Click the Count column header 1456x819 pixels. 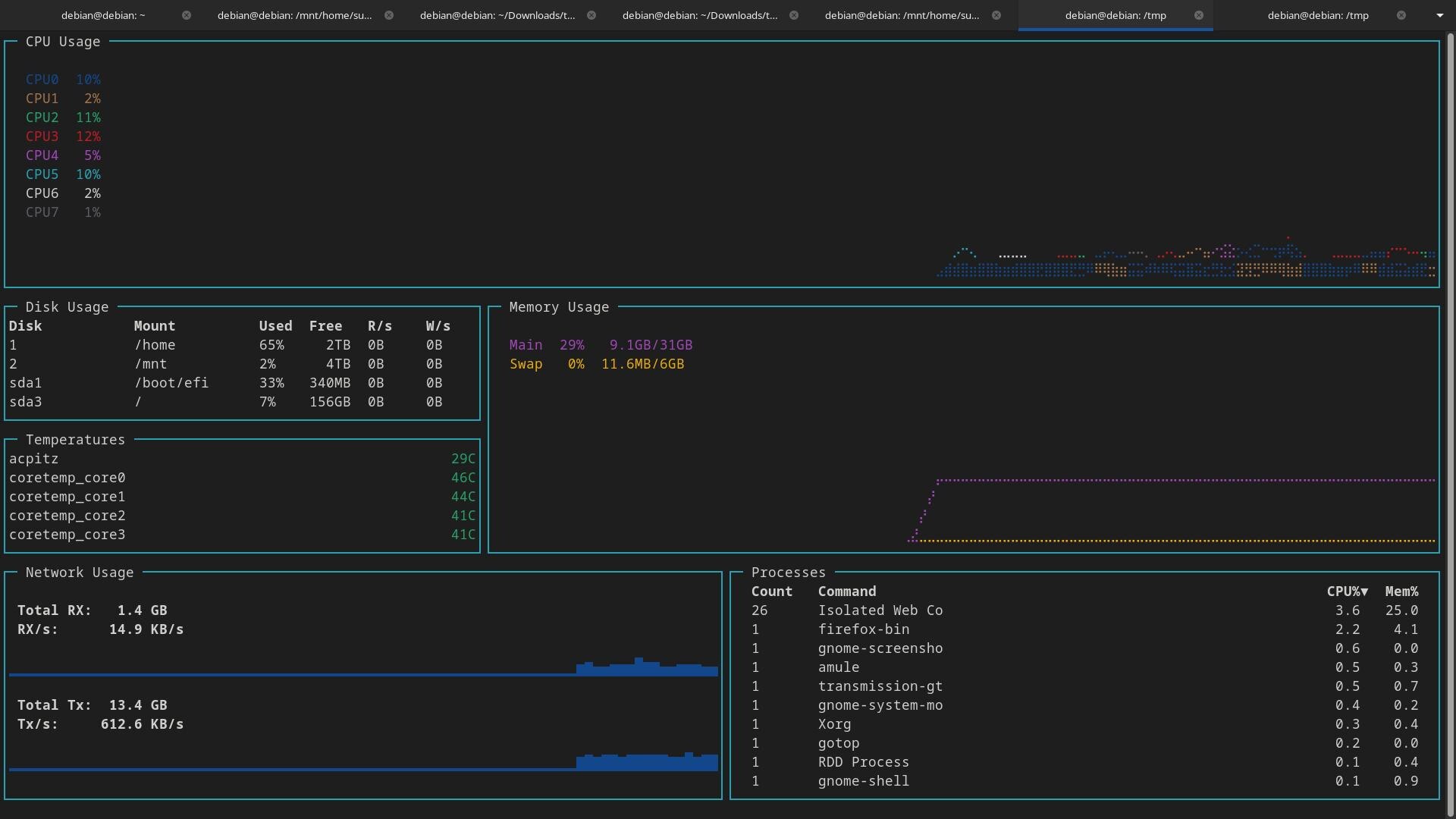pos(771,591)
